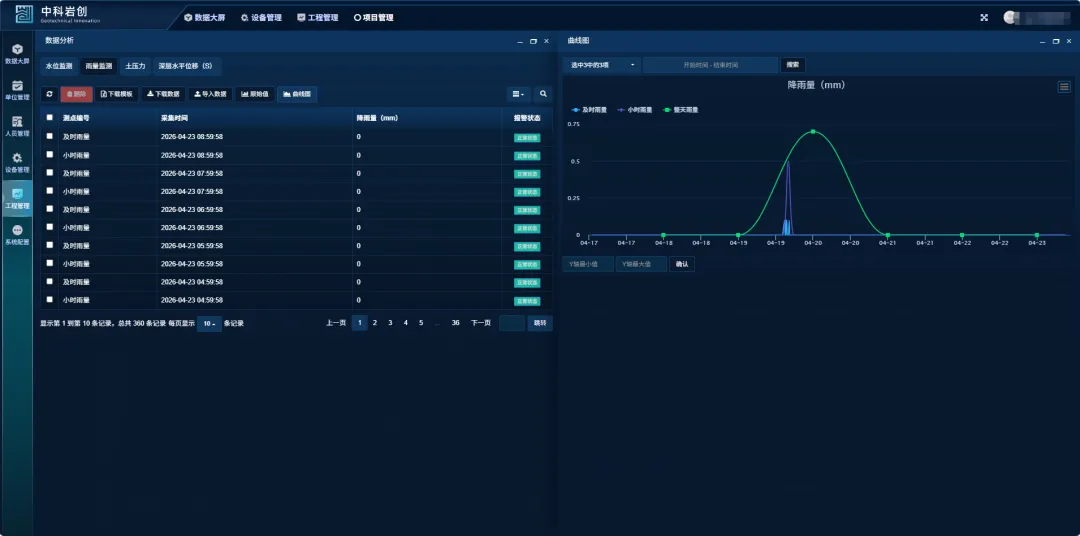Open 数据大屏 in the left sidebar
The height and width of the screenshot is (536, 1080).
(17, 54)
